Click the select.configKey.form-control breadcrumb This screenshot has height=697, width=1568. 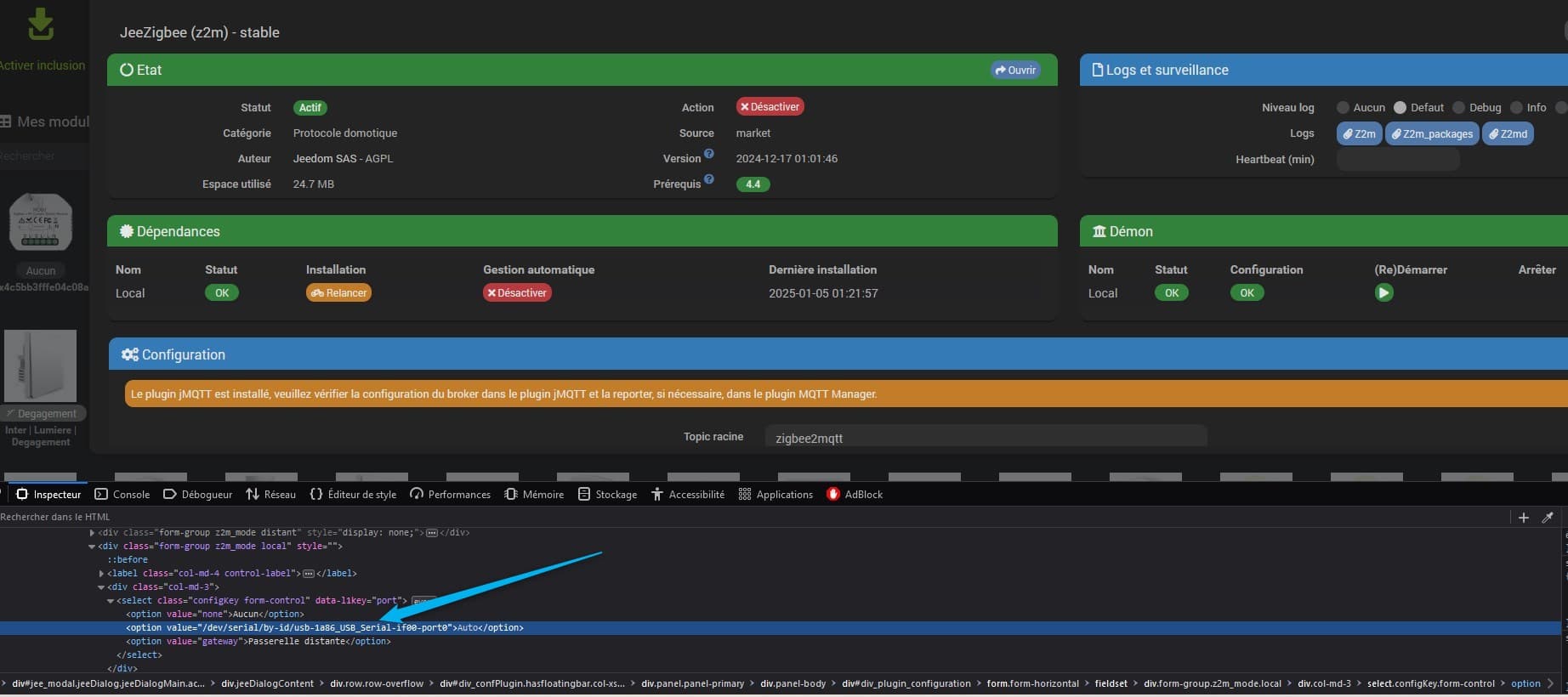click(x=1431, y=683)
